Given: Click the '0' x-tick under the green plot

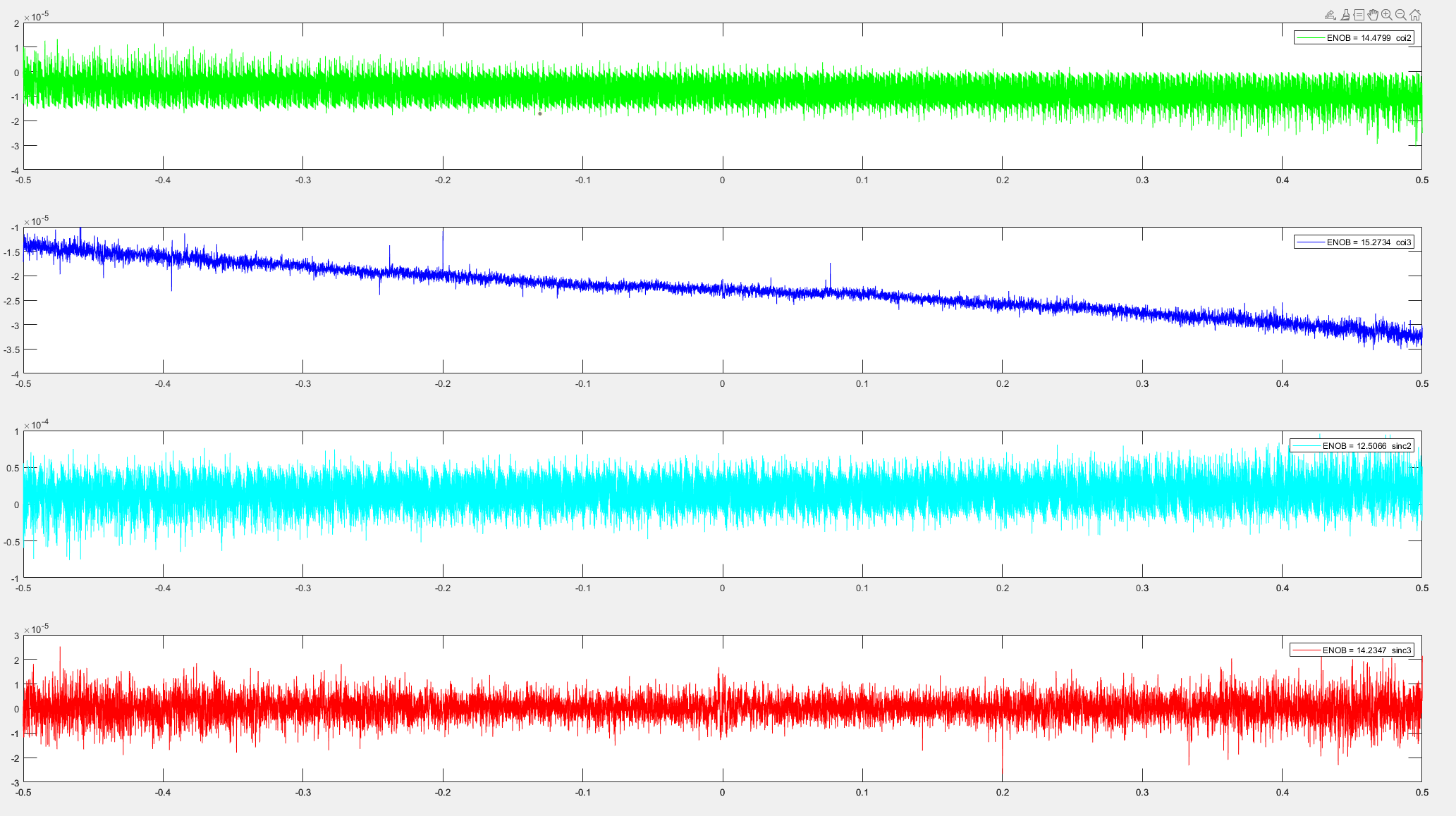Looking at the screenshot, I should (x=722, y=180).
